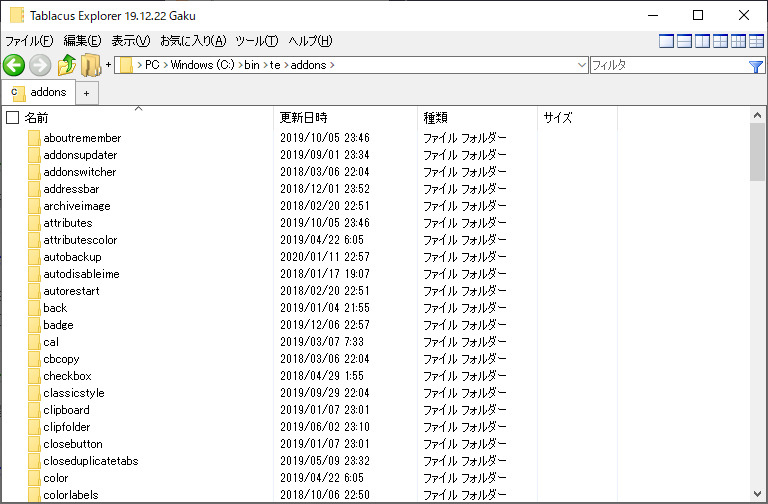Click the checkbox folder icon
This screenshot has height=504, width=768.
34,376
